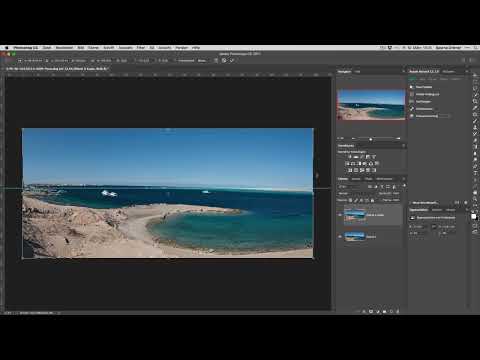Add a Curves adjustment layer
Viewport: 480px width, 360px height.
tap(362, 157)
